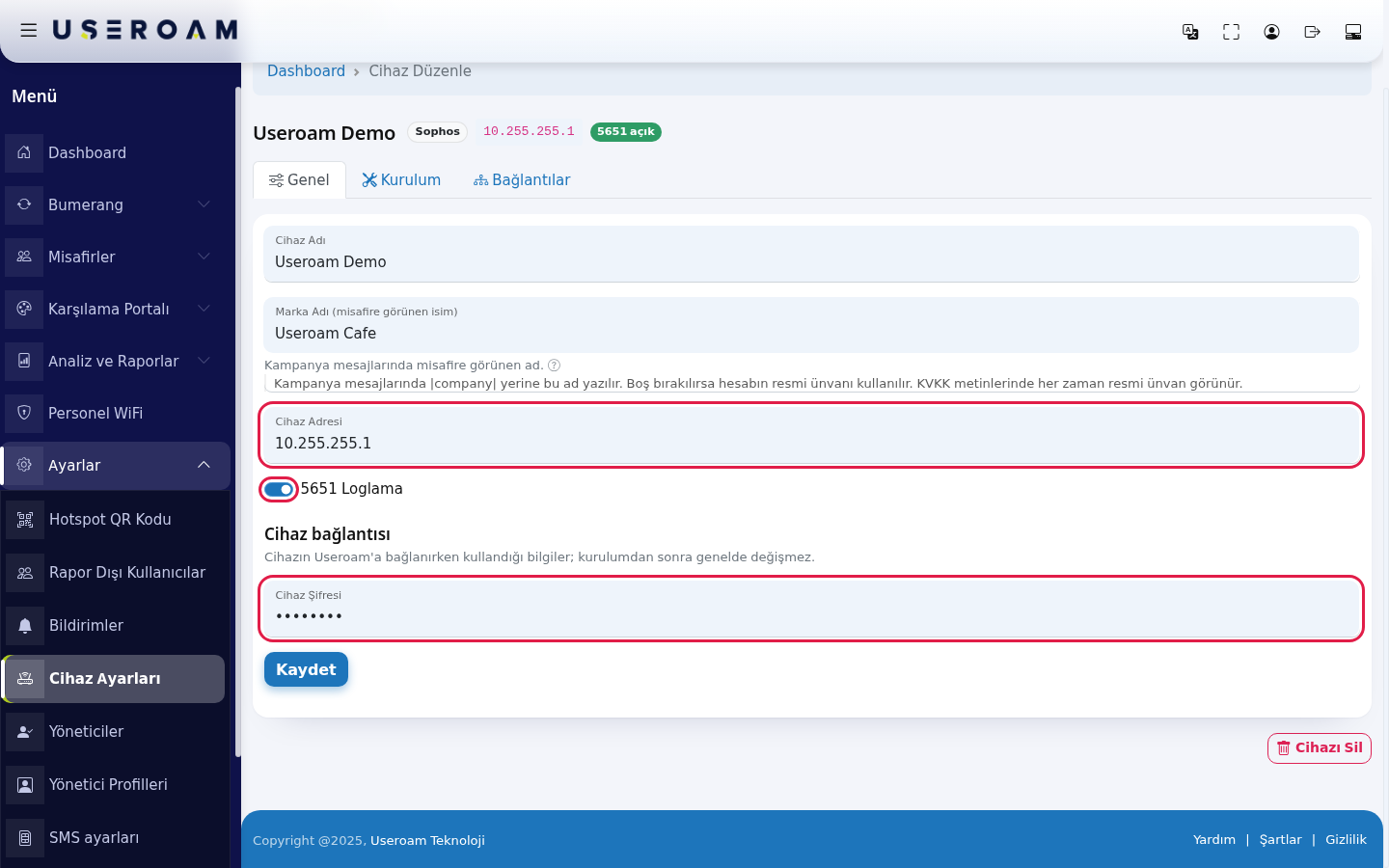The width and height of the screenshot is (1389, 868).
Task: Focus the Cihaz Adresi input field
Action: (811, 436)
